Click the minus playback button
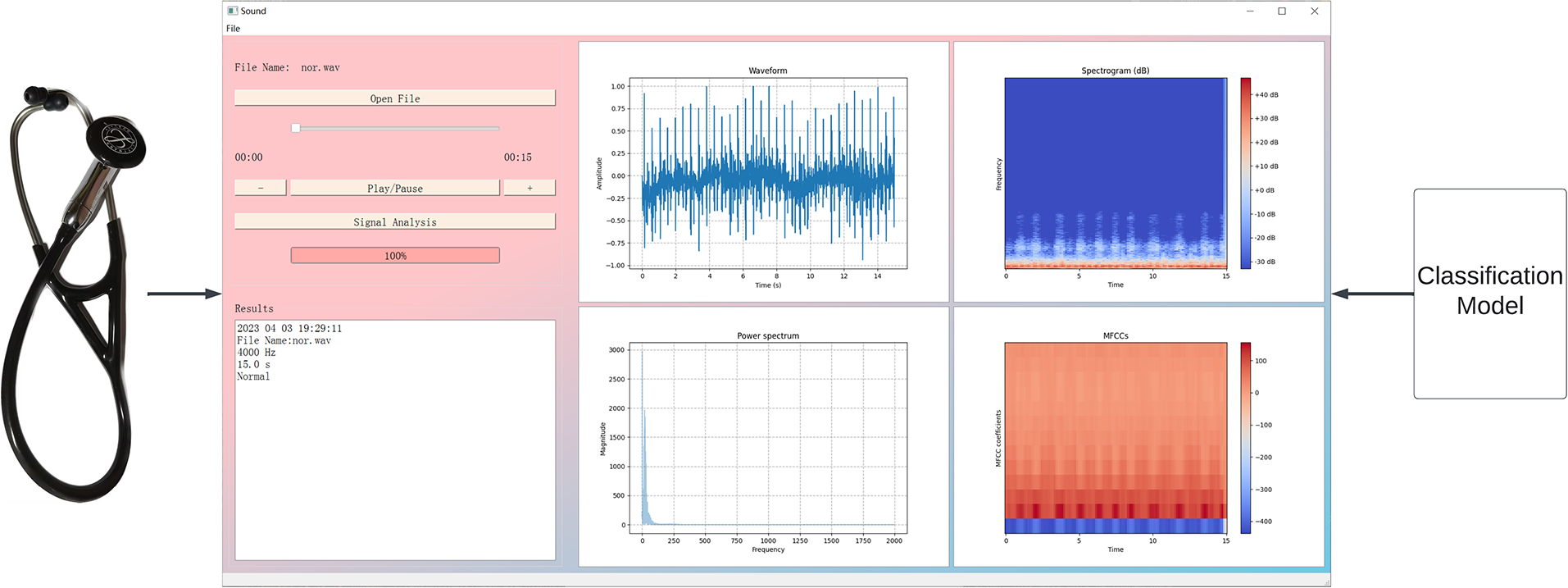This screenshot has height=588, width=1568. 261,188
